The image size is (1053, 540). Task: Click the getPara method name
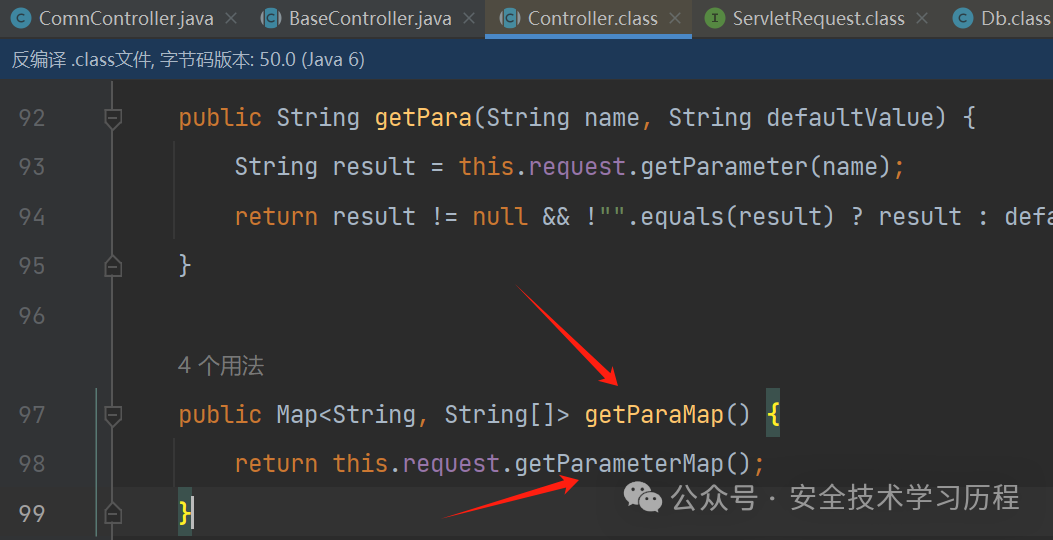[424, 118]
